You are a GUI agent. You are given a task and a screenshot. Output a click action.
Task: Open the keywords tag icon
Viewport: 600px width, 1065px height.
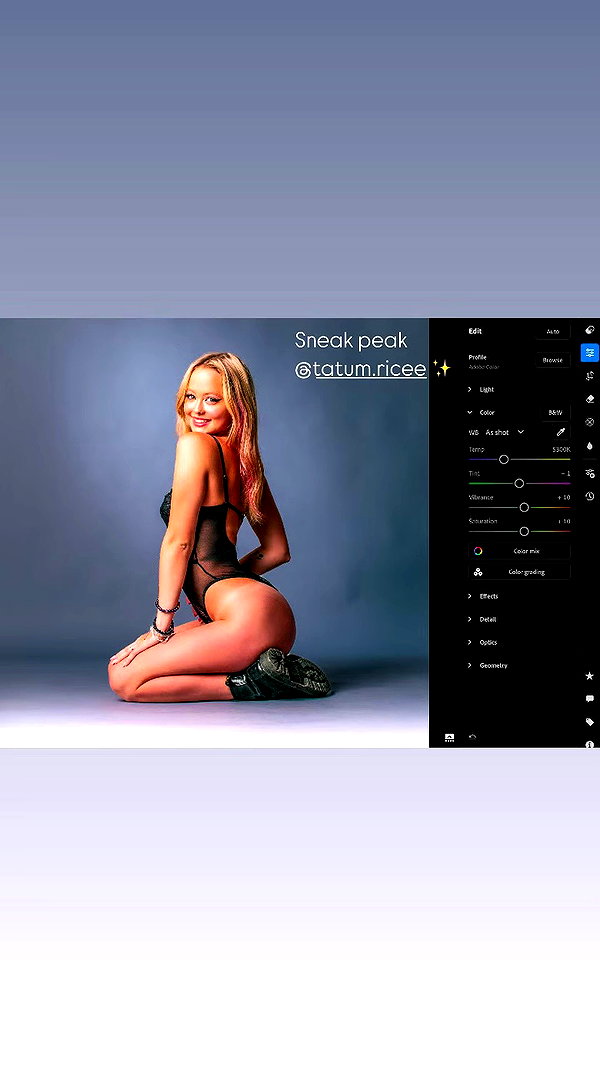[589, 722]
